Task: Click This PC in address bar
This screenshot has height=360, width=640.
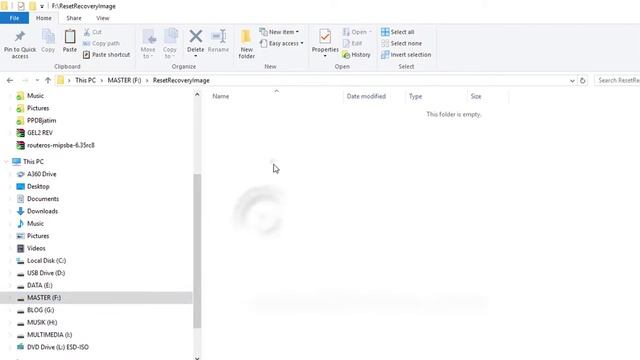Action: 85,80
